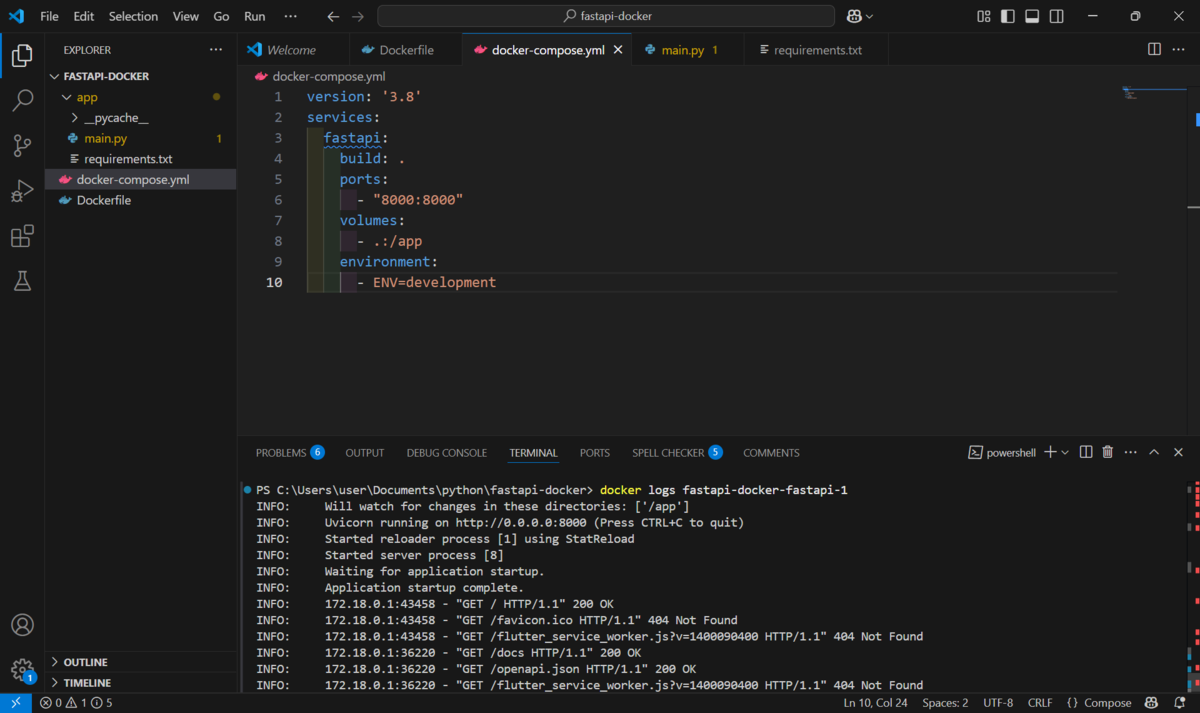1200x713 pixels.
Task: Toggle the secondary side bar
Action: [1057, 16]
